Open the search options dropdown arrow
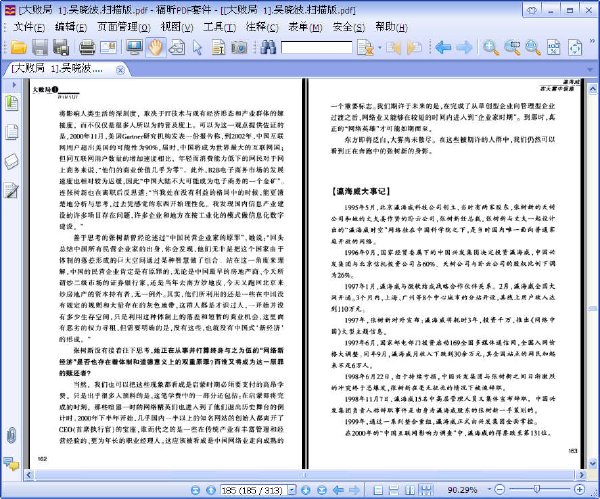Viewport: 600px width, 499px height. pyautogui.click(x=380, y=48)
